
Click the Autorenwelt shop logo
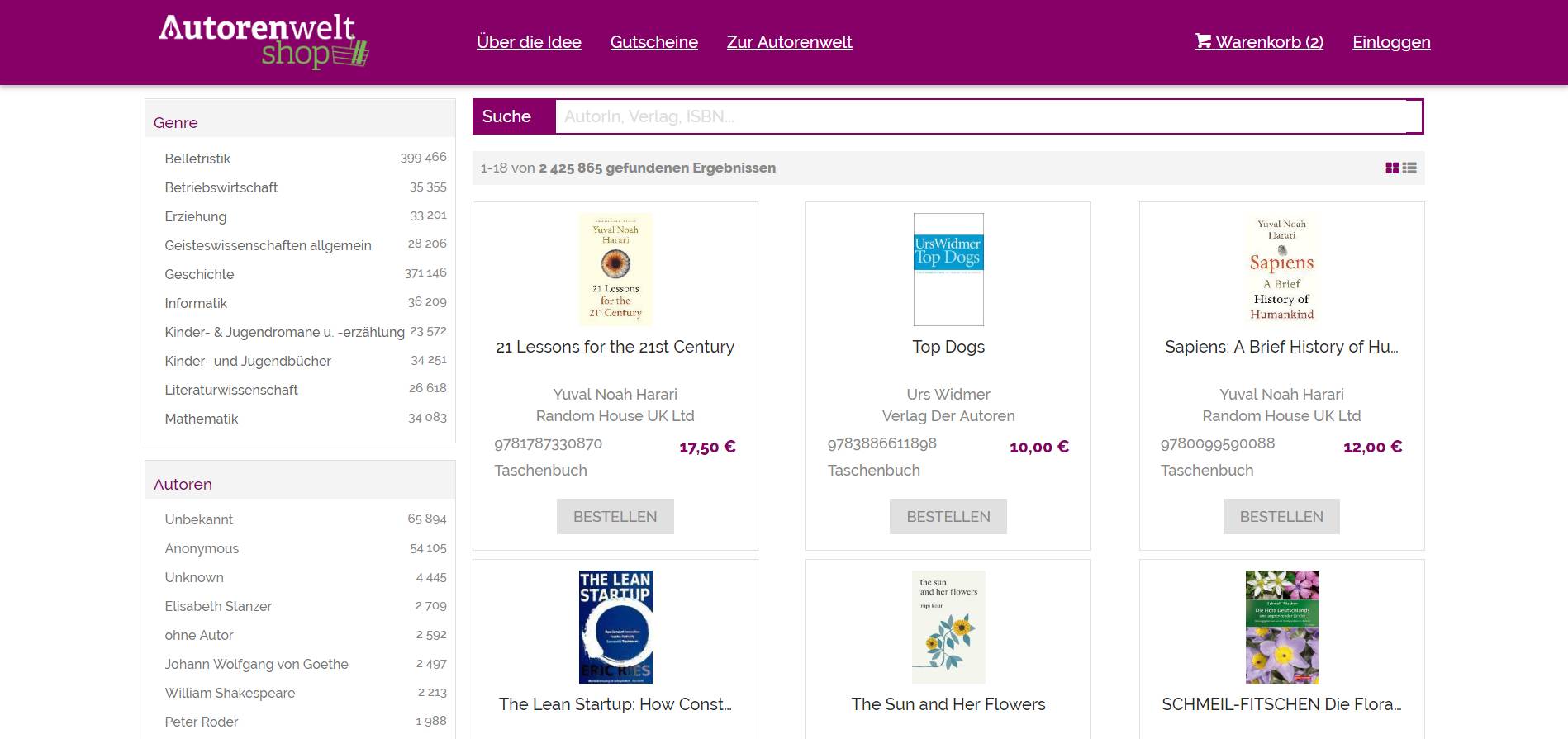[x=264, y=41]
